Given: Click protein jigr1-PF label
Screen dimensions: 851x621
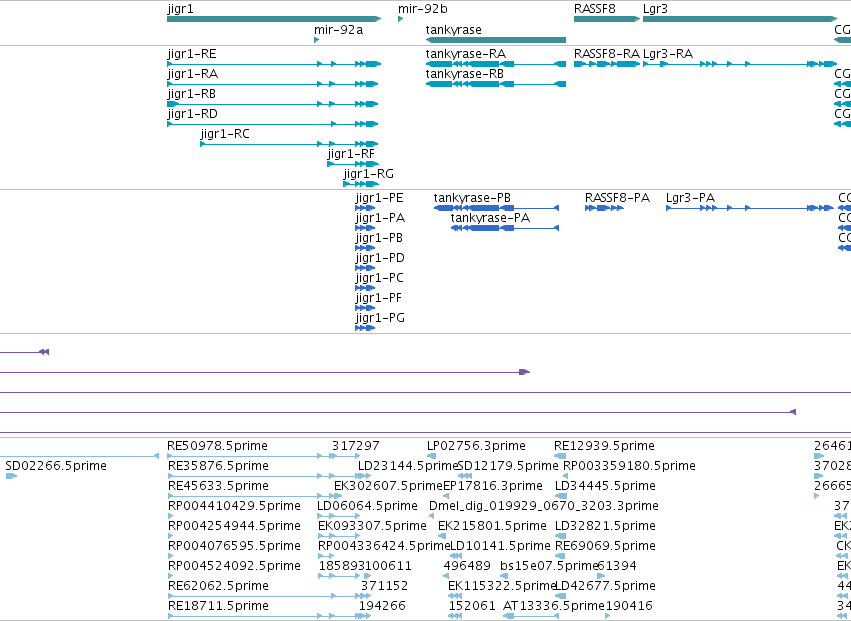Looking at the screenshot, I should (x=378, y=299).
